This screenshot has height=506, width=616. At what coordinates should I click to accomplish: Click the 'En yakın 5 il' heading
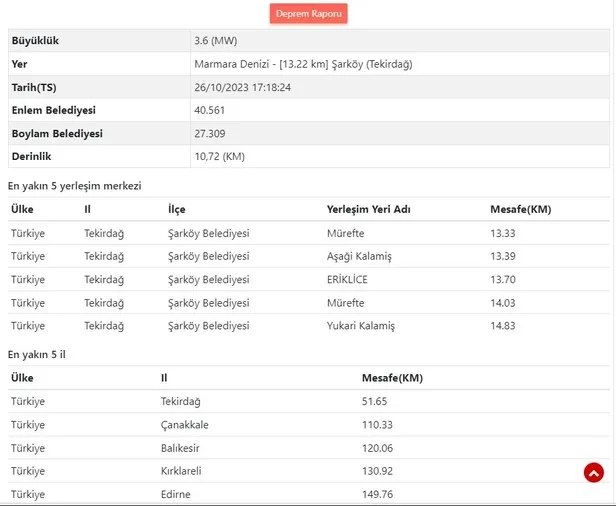(x=37, y=354)
